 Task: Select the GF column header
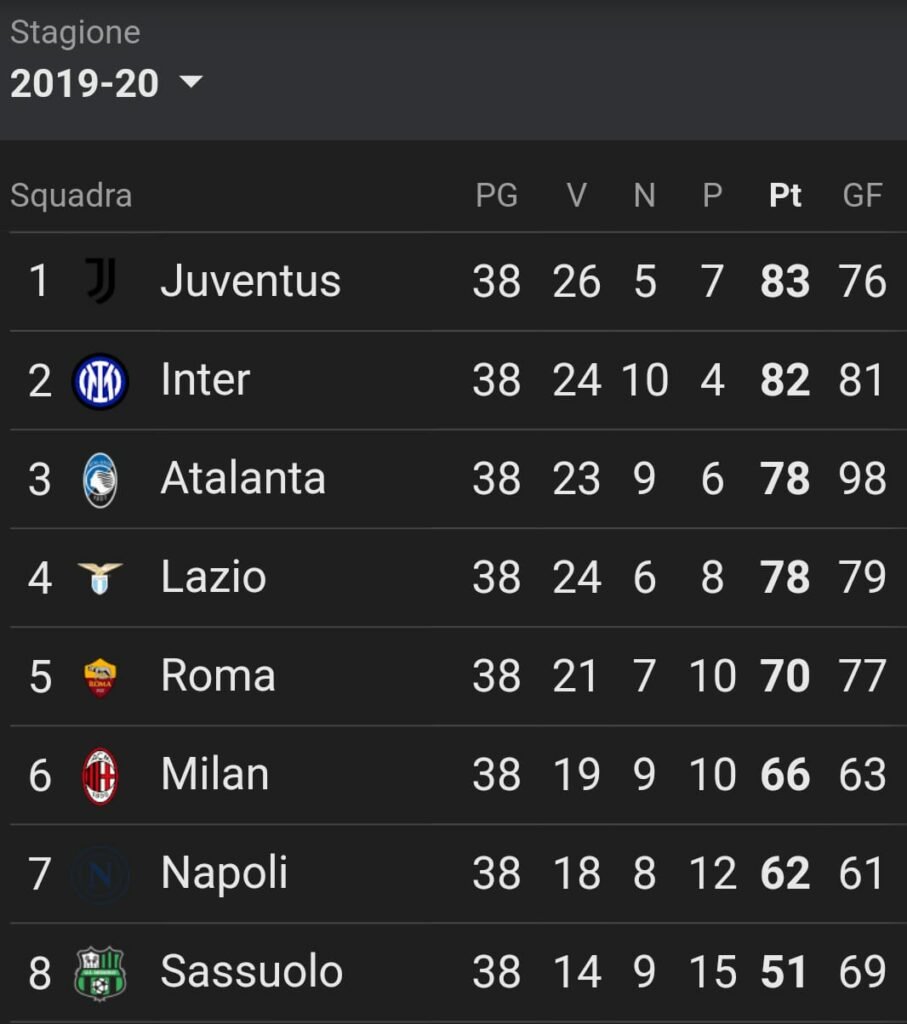tap(863, 195)
